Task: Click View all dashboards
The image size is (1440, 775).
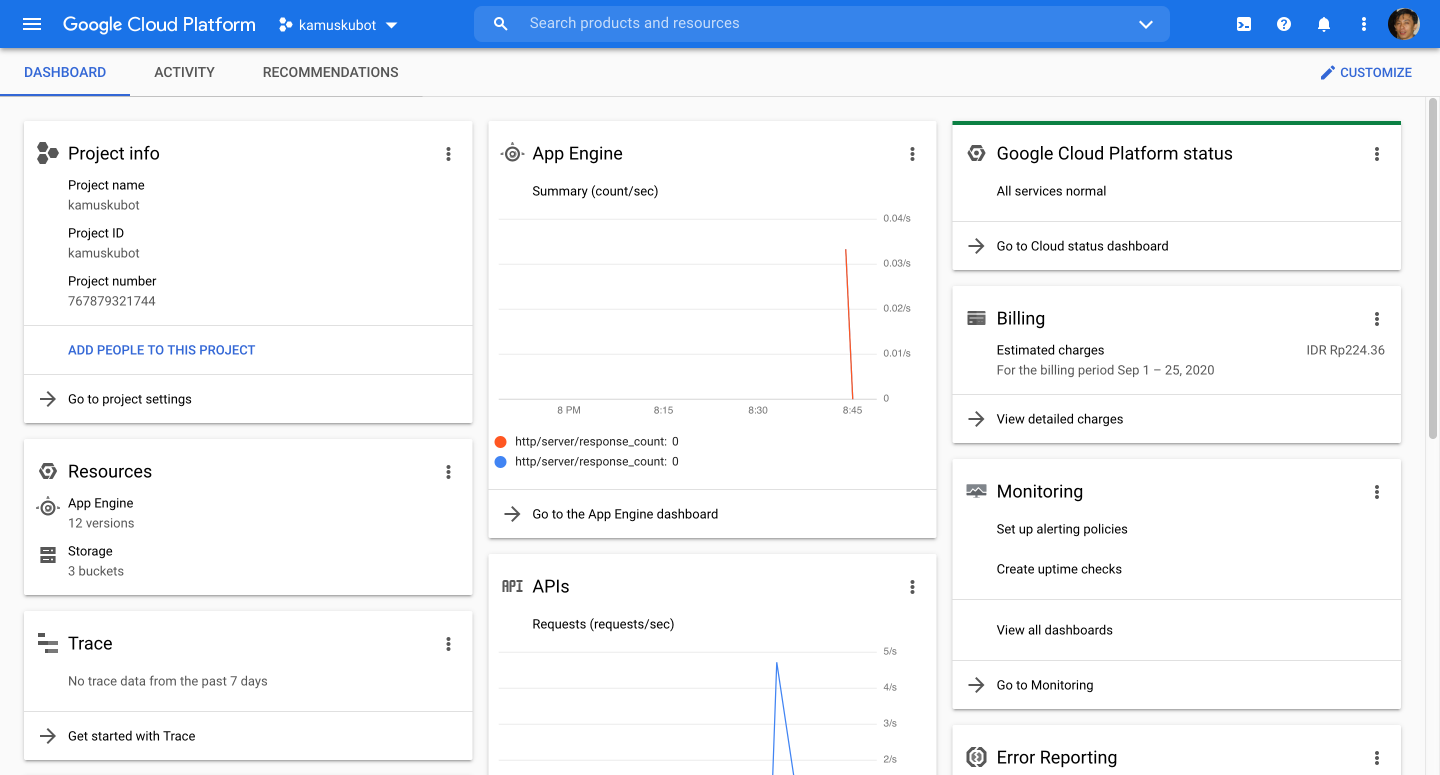Action: point(1054,630)
